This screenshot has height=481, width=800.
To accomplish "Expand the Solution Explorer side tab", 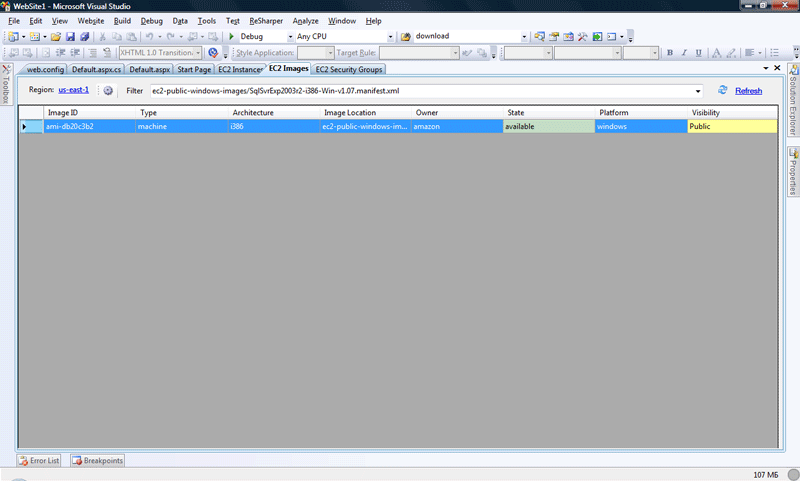I will [793, 100].
